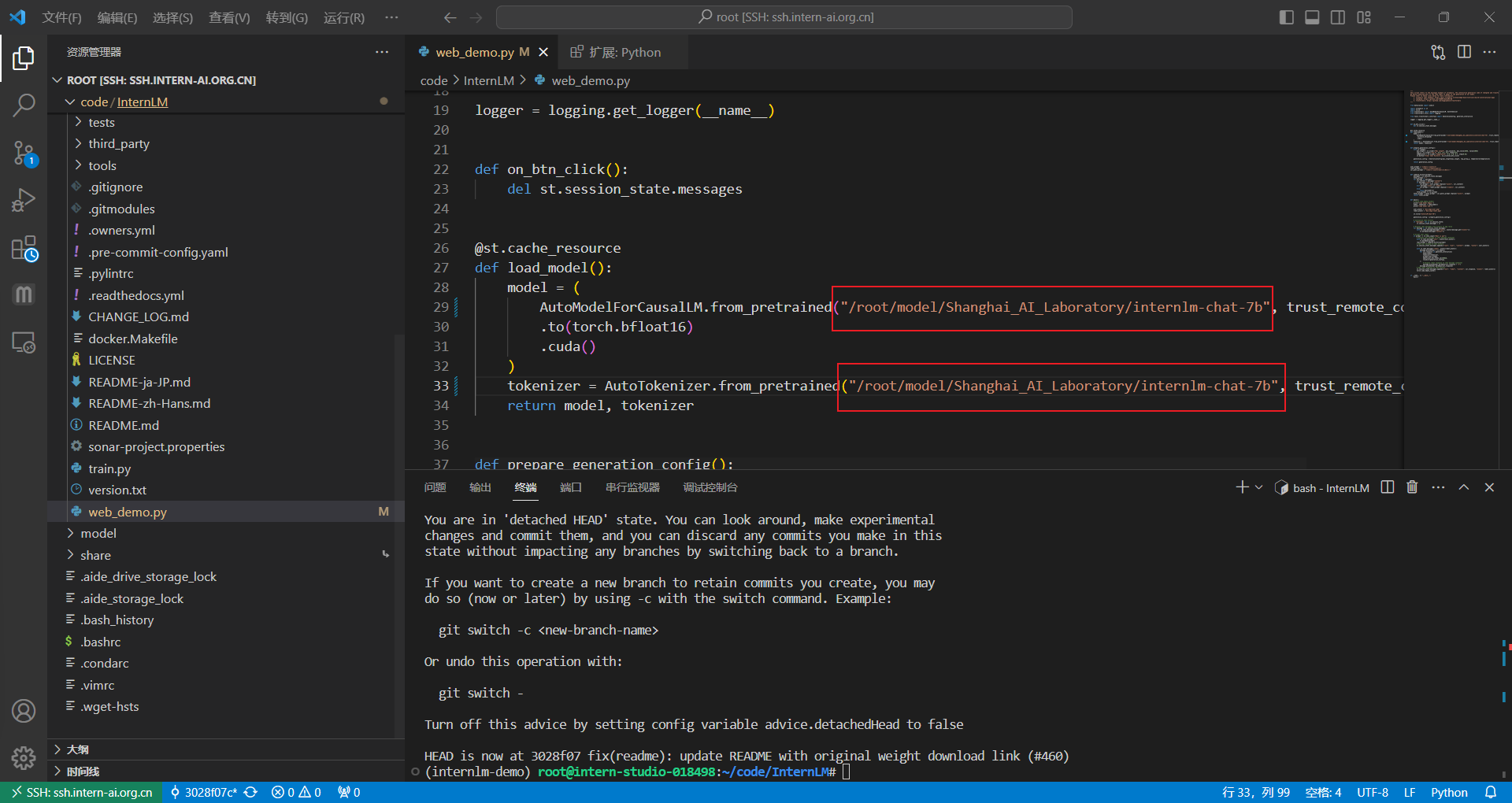Open the Search view in activity bar

tap(24, 105)
